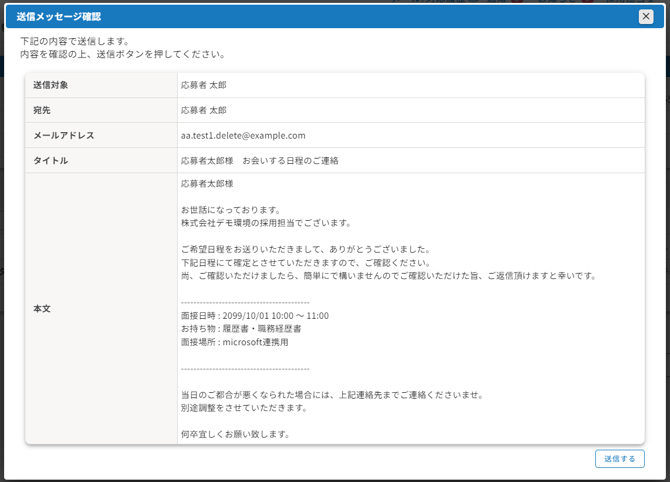Image resolution: width=670 pixels, height=482 pixels.
Task: Click the 送信する button
Action: [619, 459]
